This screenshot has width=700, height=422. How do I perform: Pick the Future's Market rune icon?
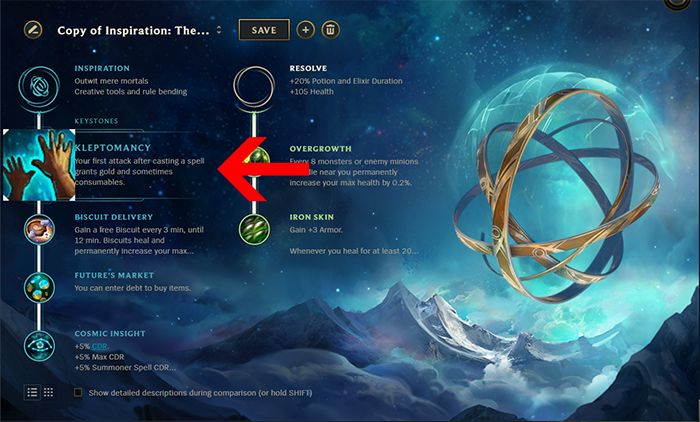pos(39,287)
